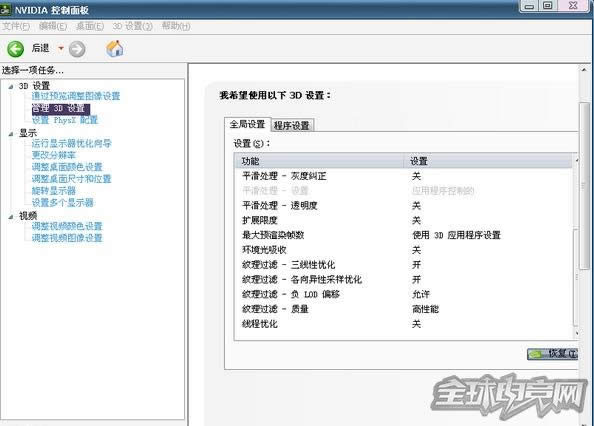Select the 扩展限度 row
594x426 pixels.
[x=403, y=220]
